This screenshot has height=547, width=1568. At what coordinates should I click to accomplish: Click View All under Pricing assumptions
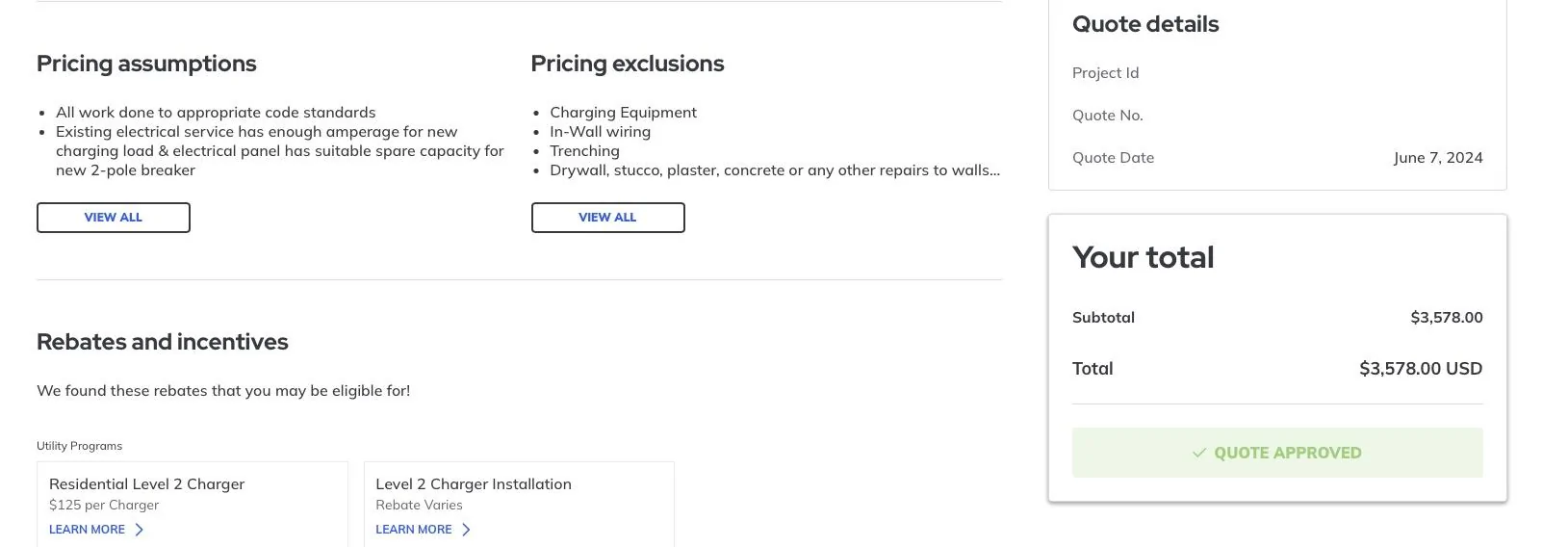pos(114,218)
